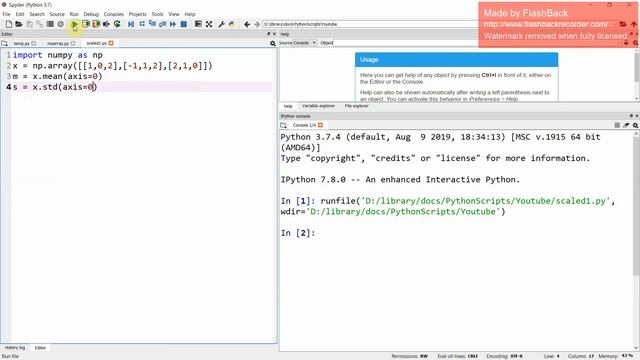Open the Debug menu
Viewport: 640px width, 360px height.
click(91, 14)
